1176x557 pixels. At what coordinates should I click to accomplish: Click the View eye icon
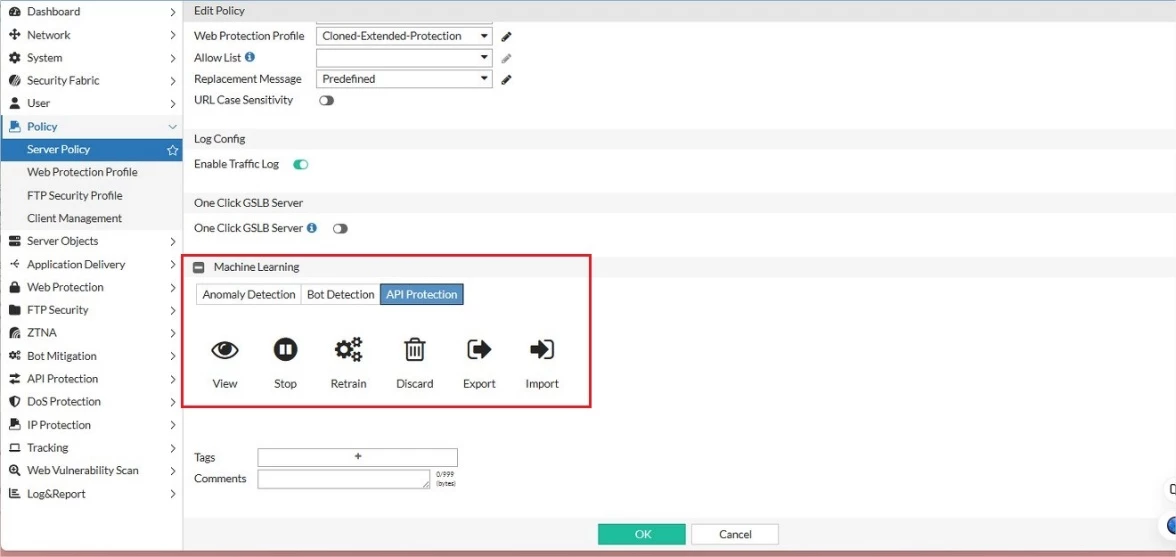tap(225, 349)
